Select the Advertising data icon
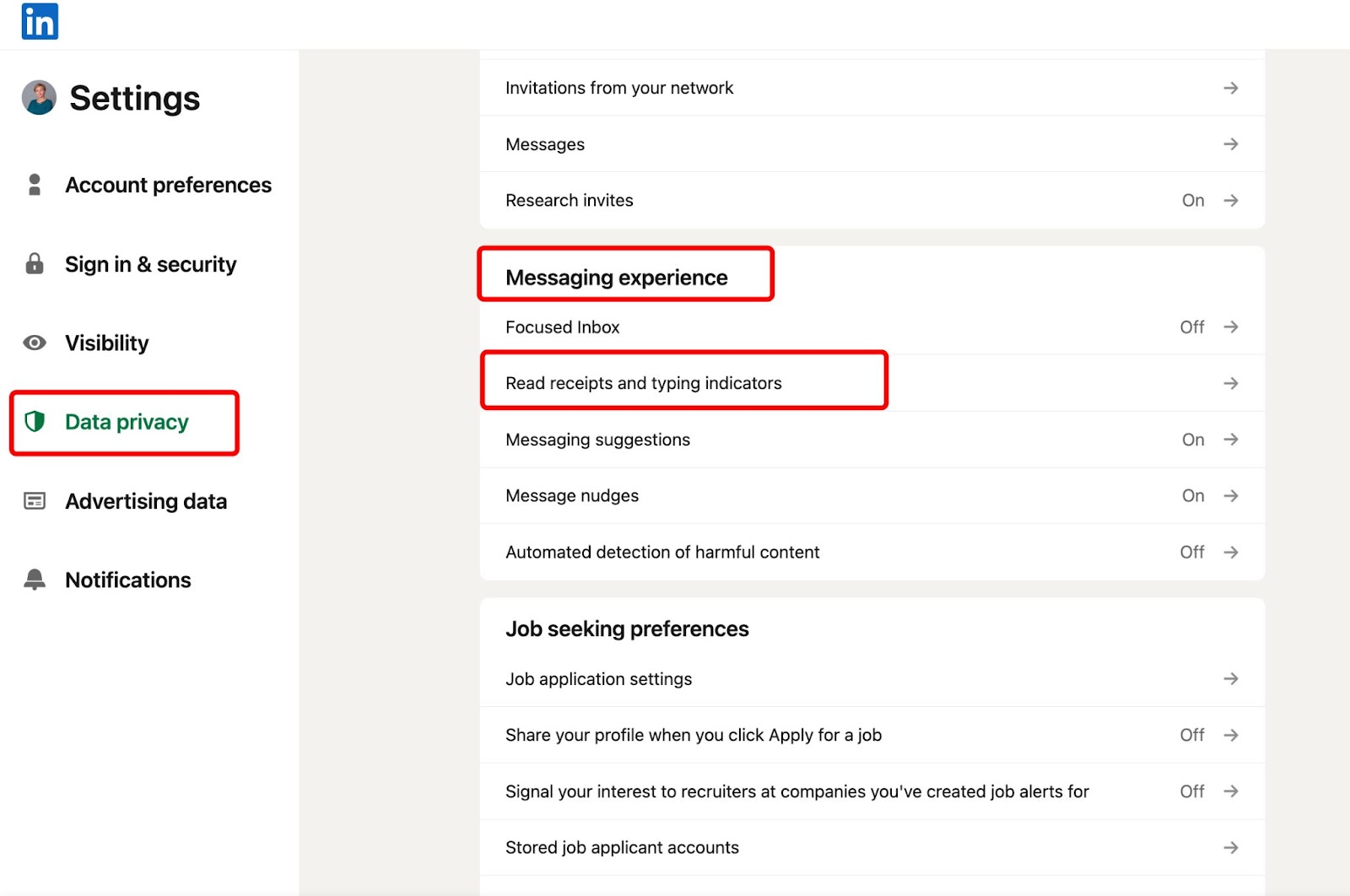 [34, 500]
